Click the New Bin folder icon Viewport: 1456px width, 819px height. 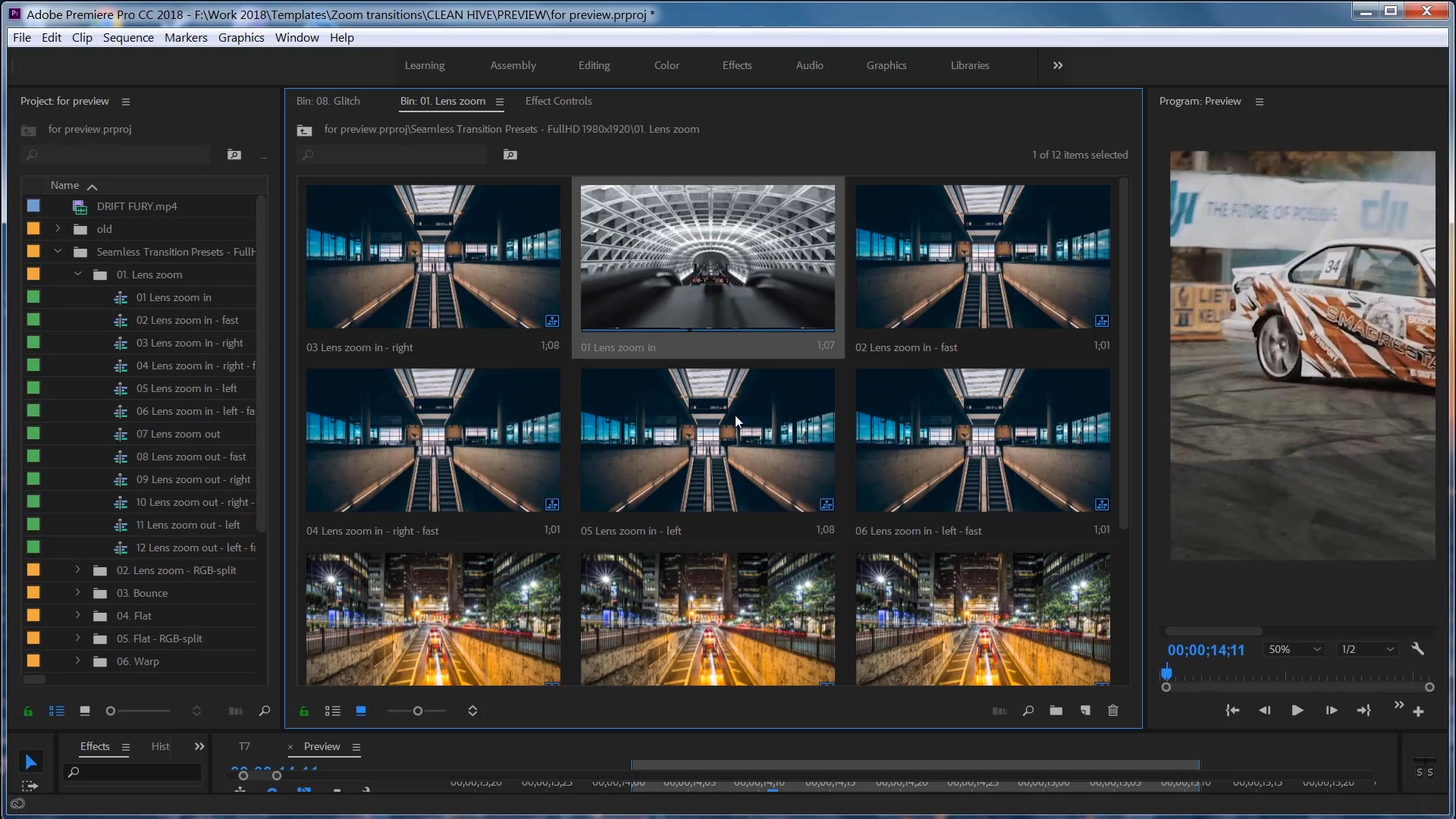(1056, 711)
